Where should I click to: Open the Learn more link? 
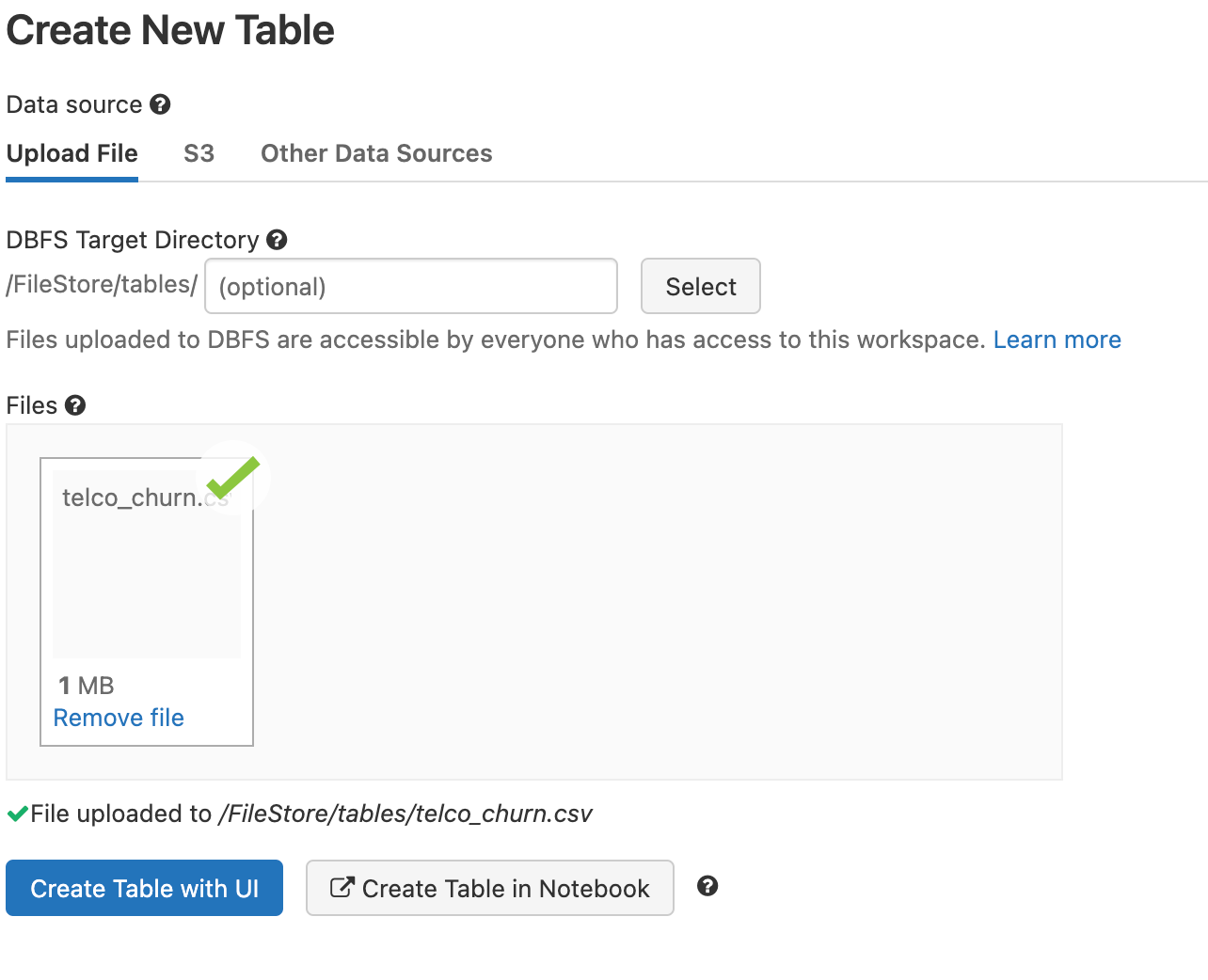(1057, 340)
